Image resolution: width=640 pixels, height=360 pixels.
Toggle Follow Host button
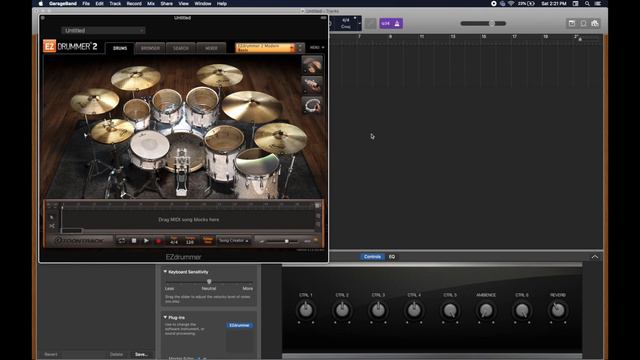[x=208, y=240]
